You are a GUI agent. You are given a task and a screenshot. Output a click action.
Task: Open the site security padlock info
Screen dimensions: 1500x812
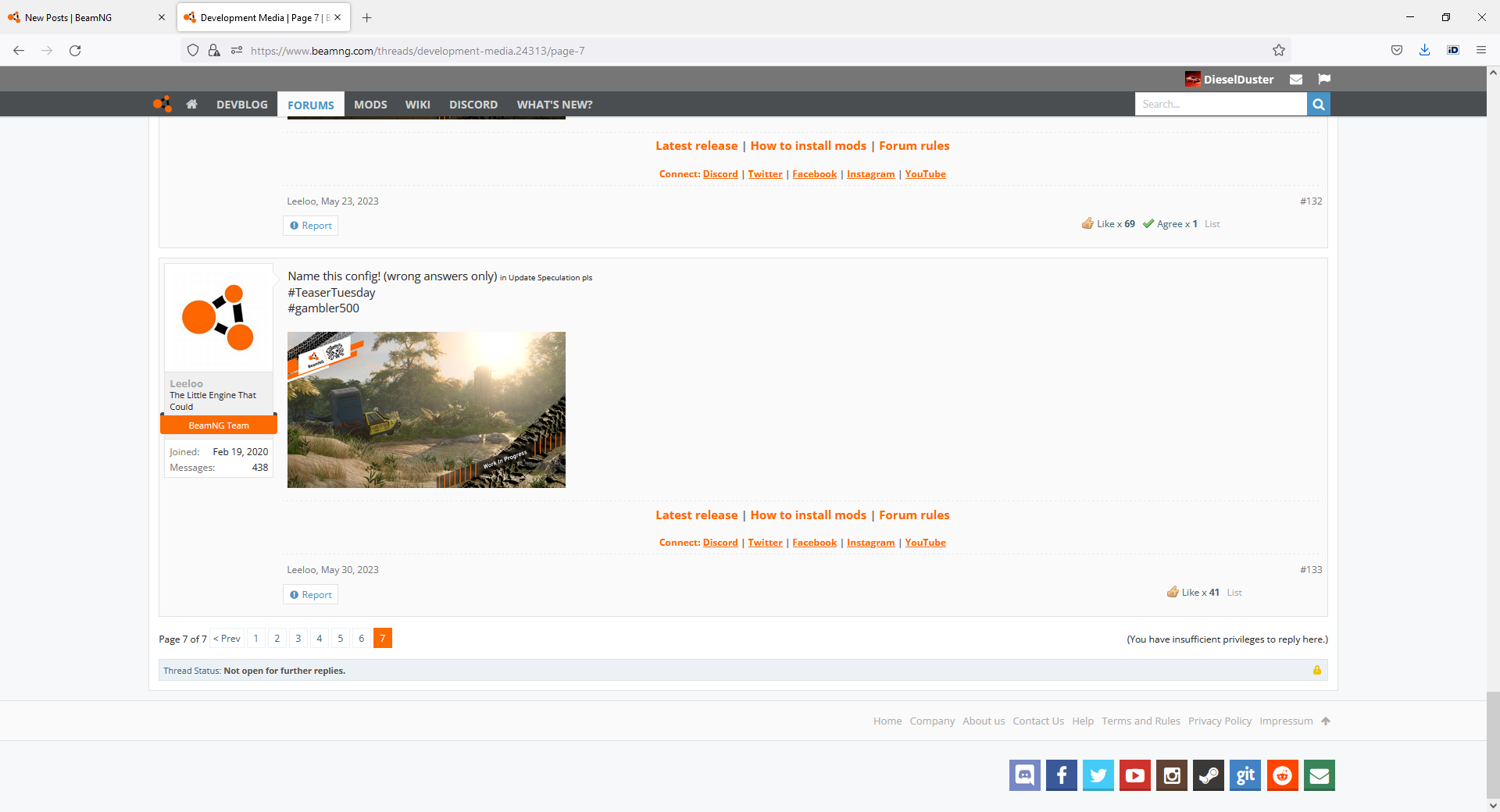pos(214,50)
